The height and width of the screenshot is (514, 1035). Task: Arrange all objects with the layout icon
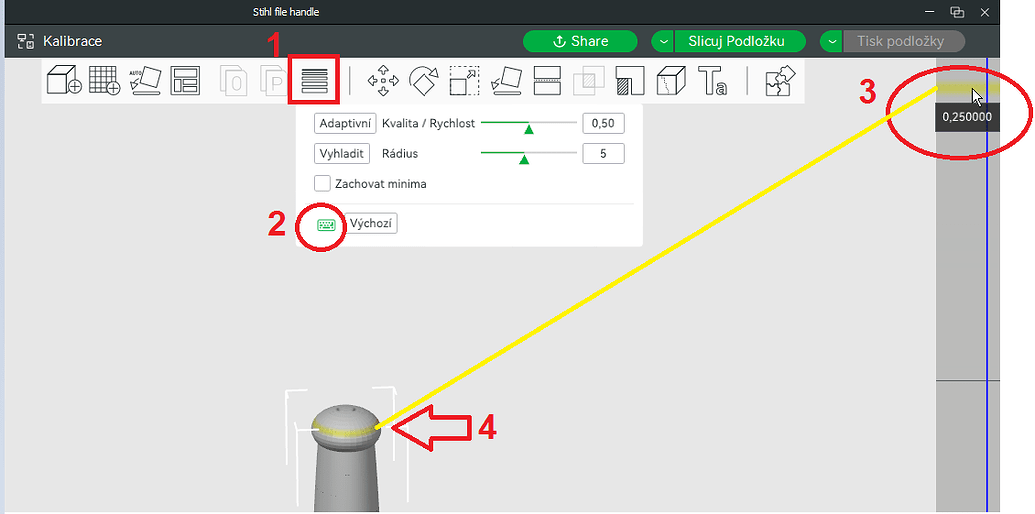[185, 80]
